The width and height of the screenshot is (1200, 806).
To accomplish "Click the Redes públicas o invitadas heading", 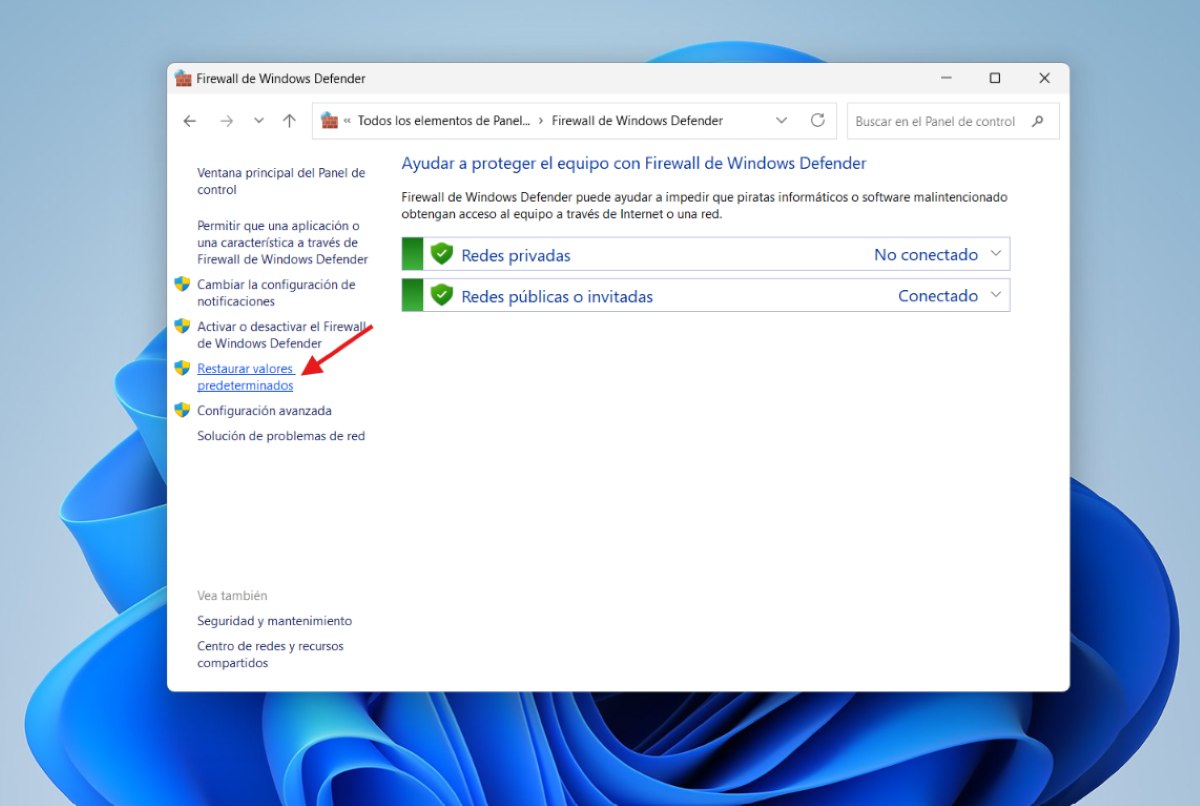I will point(557,296).
